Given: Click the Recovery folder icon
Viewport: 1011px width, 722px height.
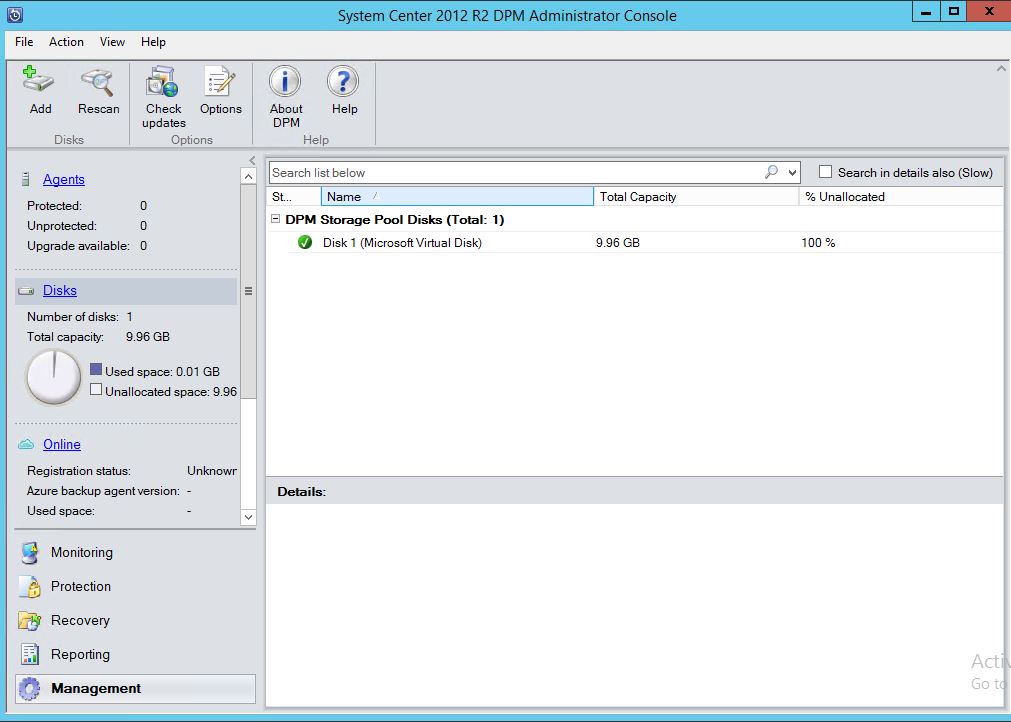Looking at the screenshot, I should (x=30, y=621).
